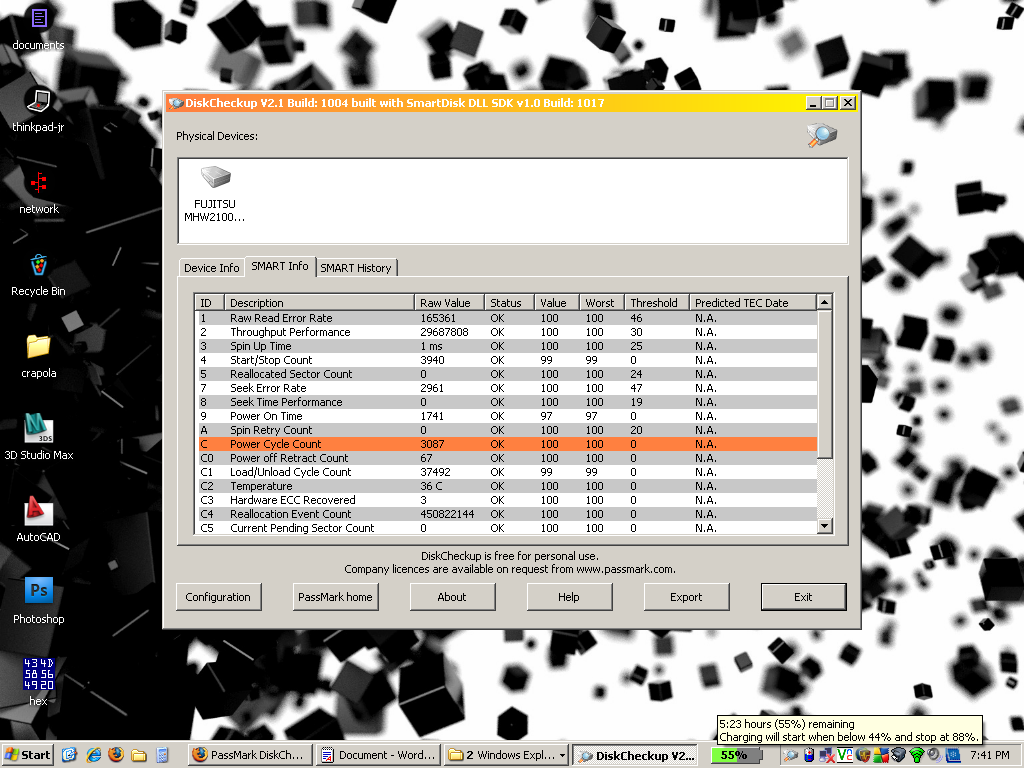Click the ID column header
Screen dimensions: 1024x768
pyautogui.click(x=210, y=303)
